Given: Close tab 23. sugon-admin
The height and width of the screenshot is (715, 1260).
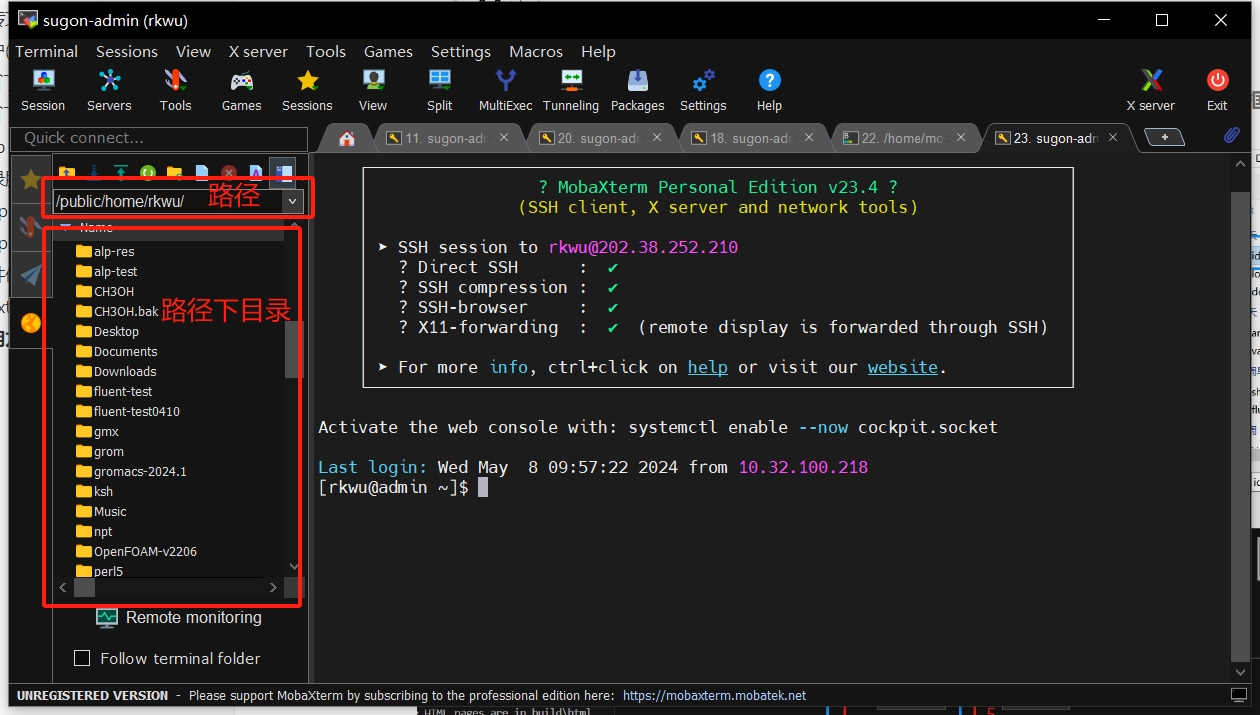Looking at the screenshot, I should click(1113, 138).
